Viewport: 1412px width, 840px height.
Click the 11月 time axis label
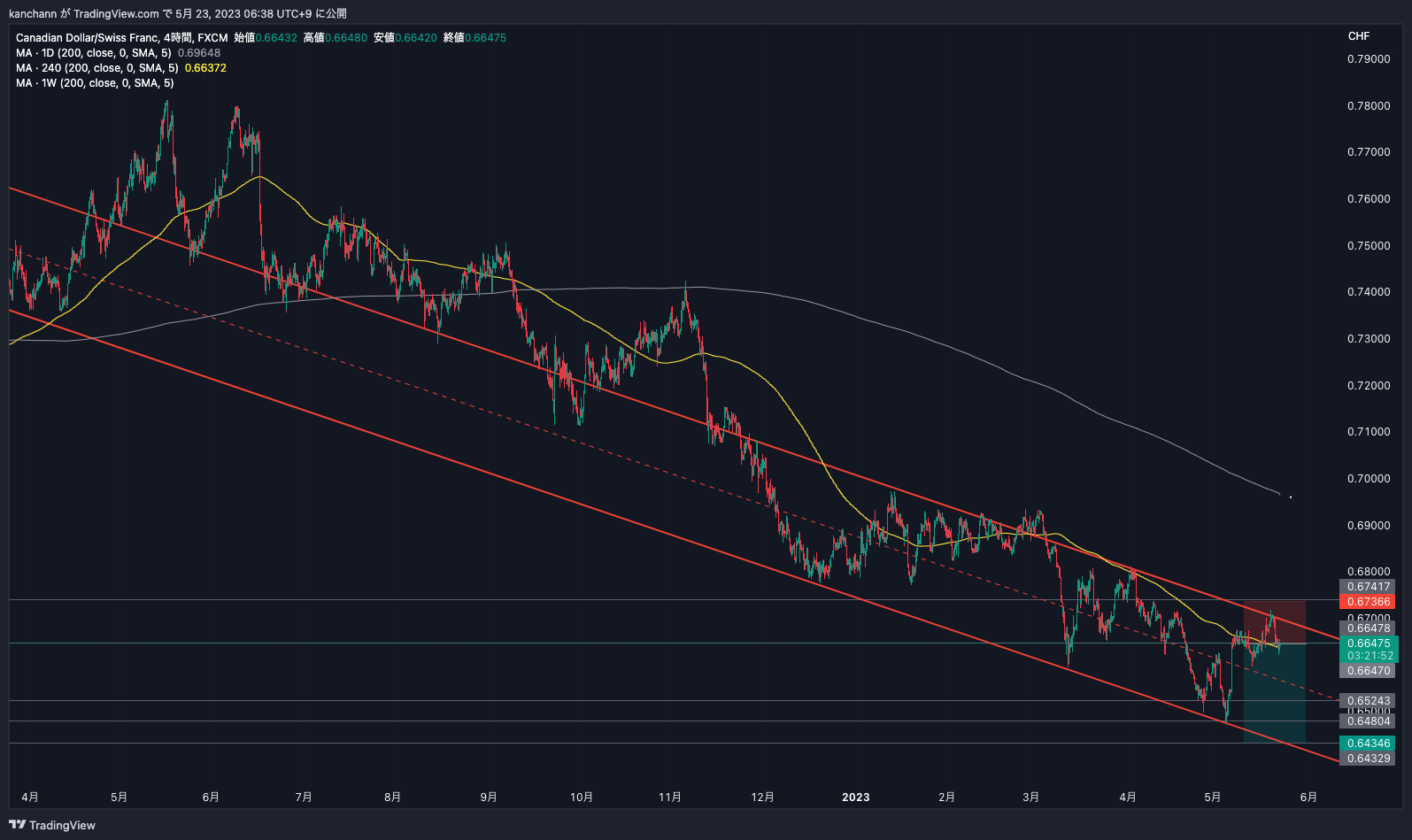click(670, 798)
